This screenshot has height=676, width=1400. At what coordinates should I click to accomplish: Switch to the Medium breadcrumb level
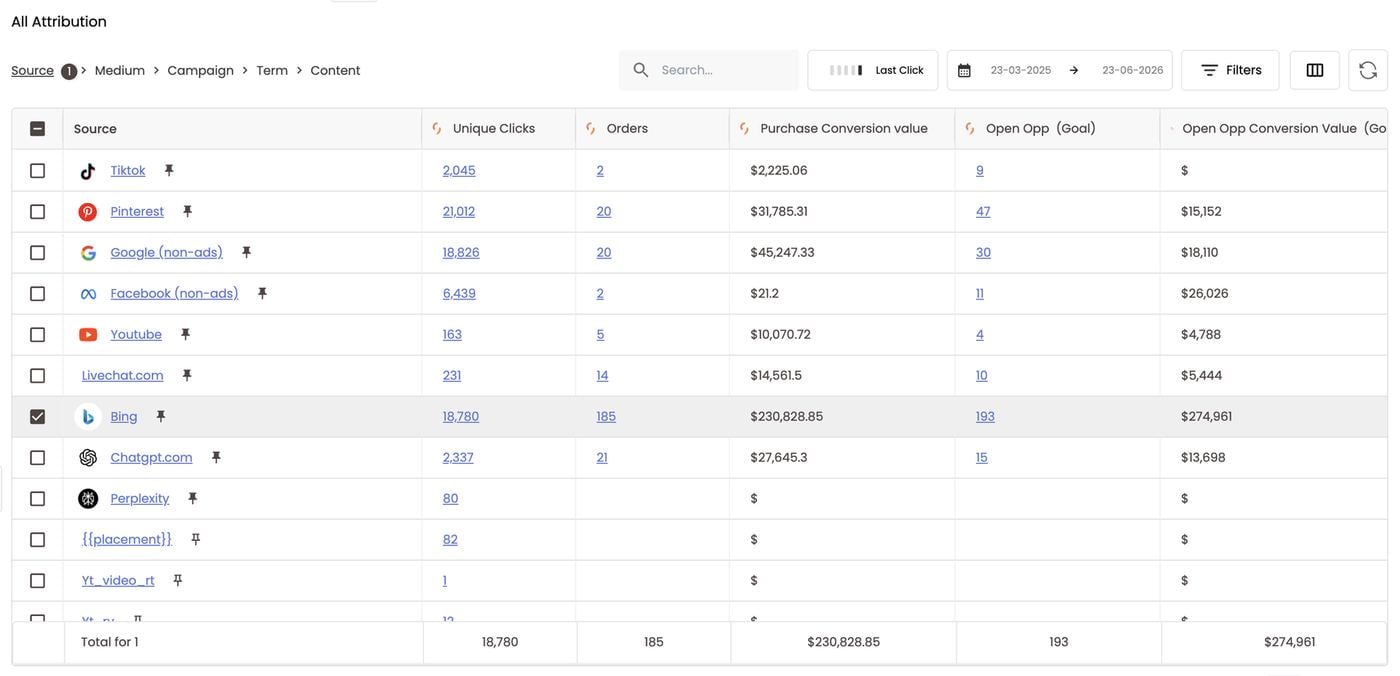120,70
